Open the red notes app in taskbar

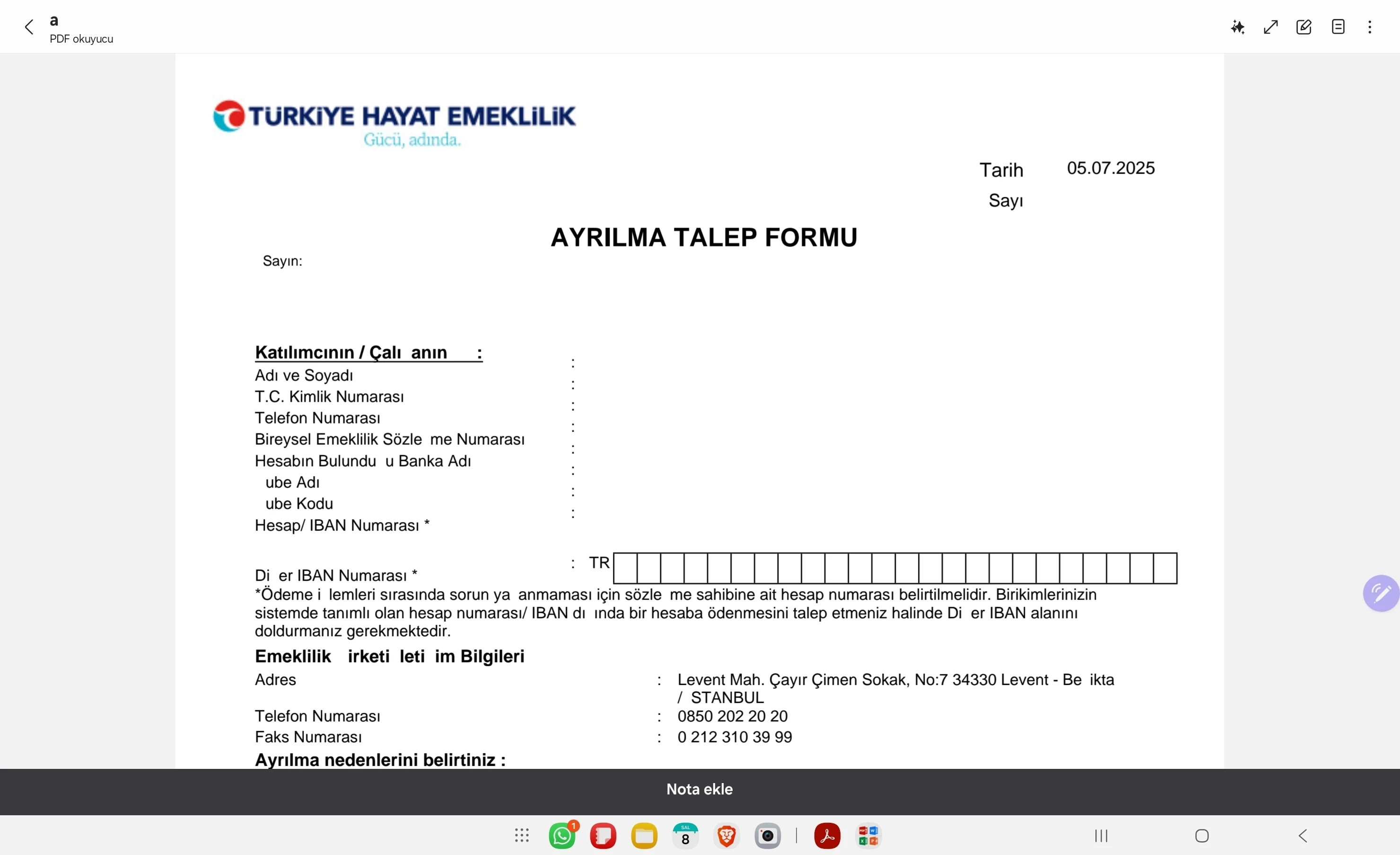coord(603,836)
